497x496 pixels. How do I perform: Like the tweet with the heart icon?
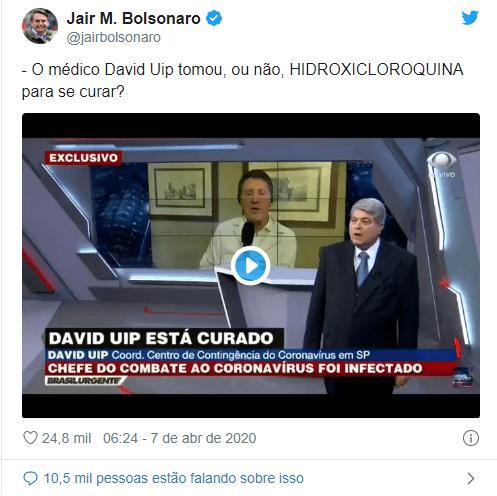coord(30,438)
